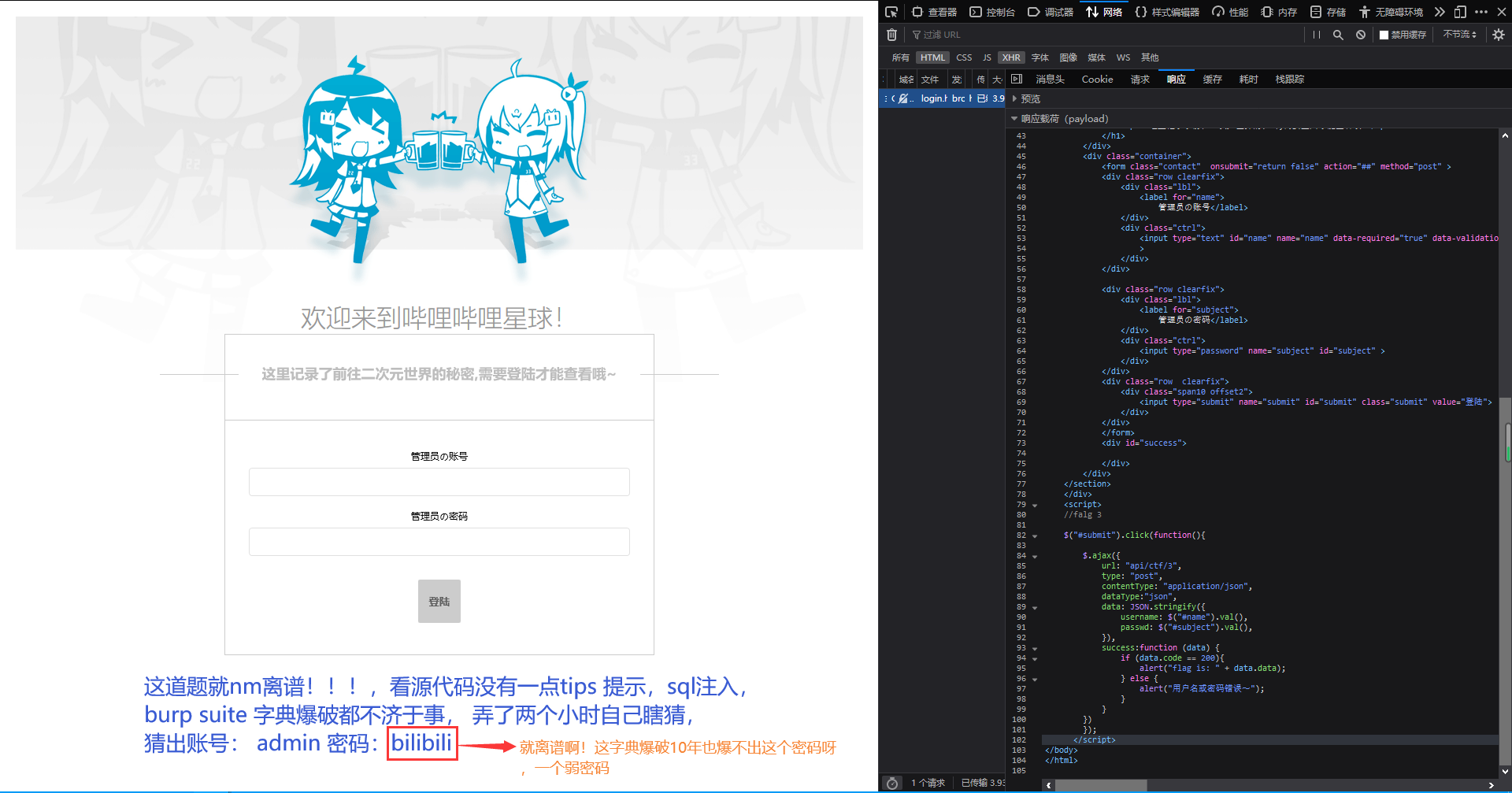Viewport: 1512px width, 793px height.
Task: Fold code at line 89 JSON.stringify
Action: tap(1035, 608)
